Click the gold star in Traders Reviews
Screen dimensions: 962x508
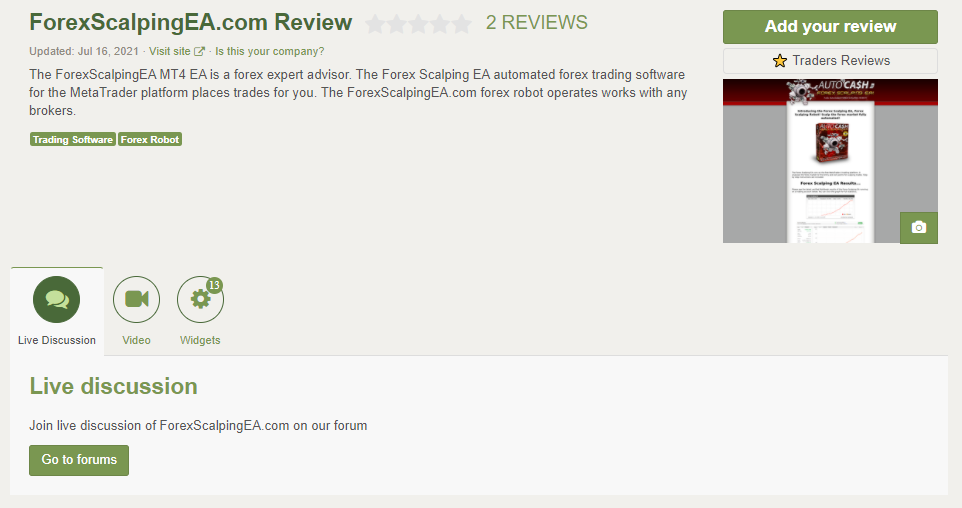coord(780,61)
